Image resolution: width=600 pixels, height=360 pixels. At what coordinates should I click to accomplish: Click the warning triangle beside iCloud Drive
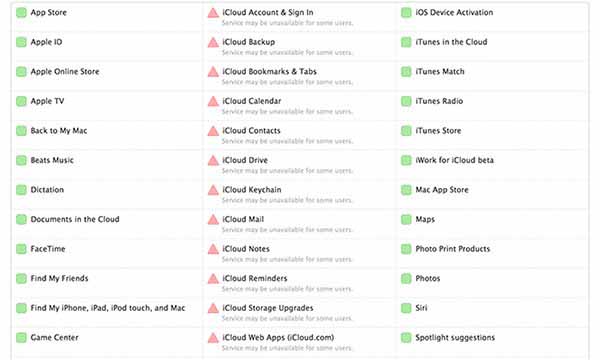tap(213, 161)
